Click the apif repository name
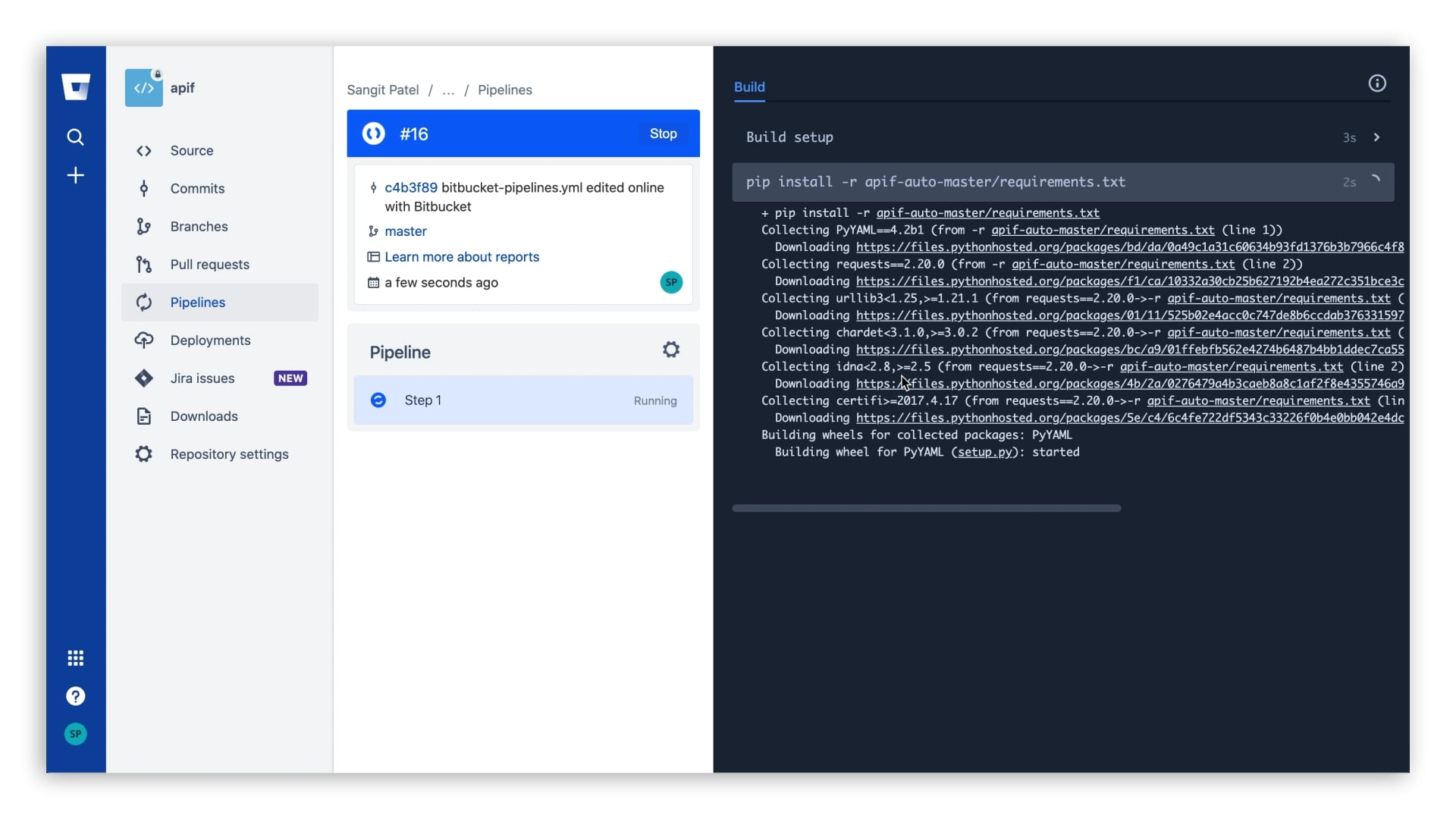Viewport: 1456px width, 819px height. tap(182, 88)
